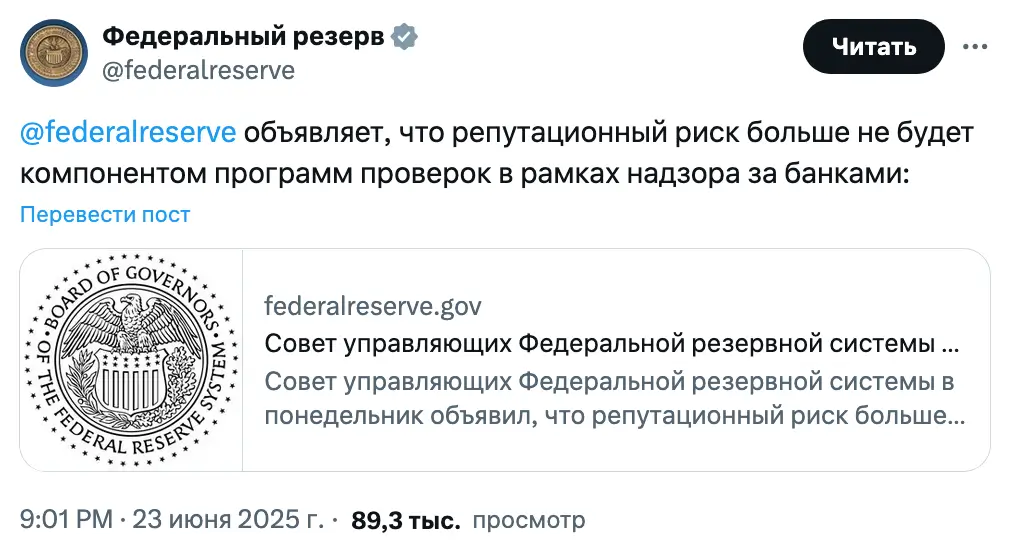Click the просмотр views label
The height and width of the screenshot is (553, 1009).
tap(529, 520)
